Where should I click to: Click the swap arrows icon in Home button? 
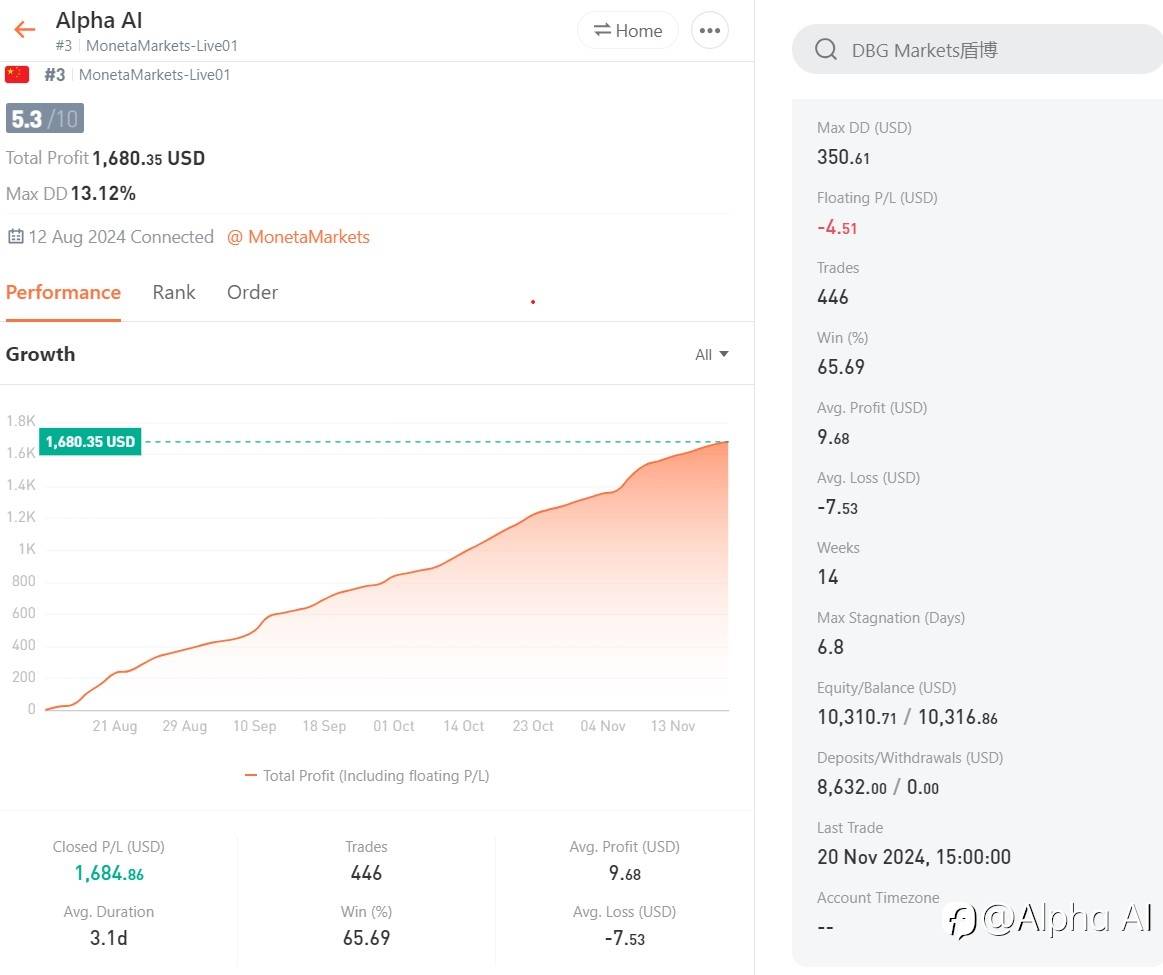(602, 30)
